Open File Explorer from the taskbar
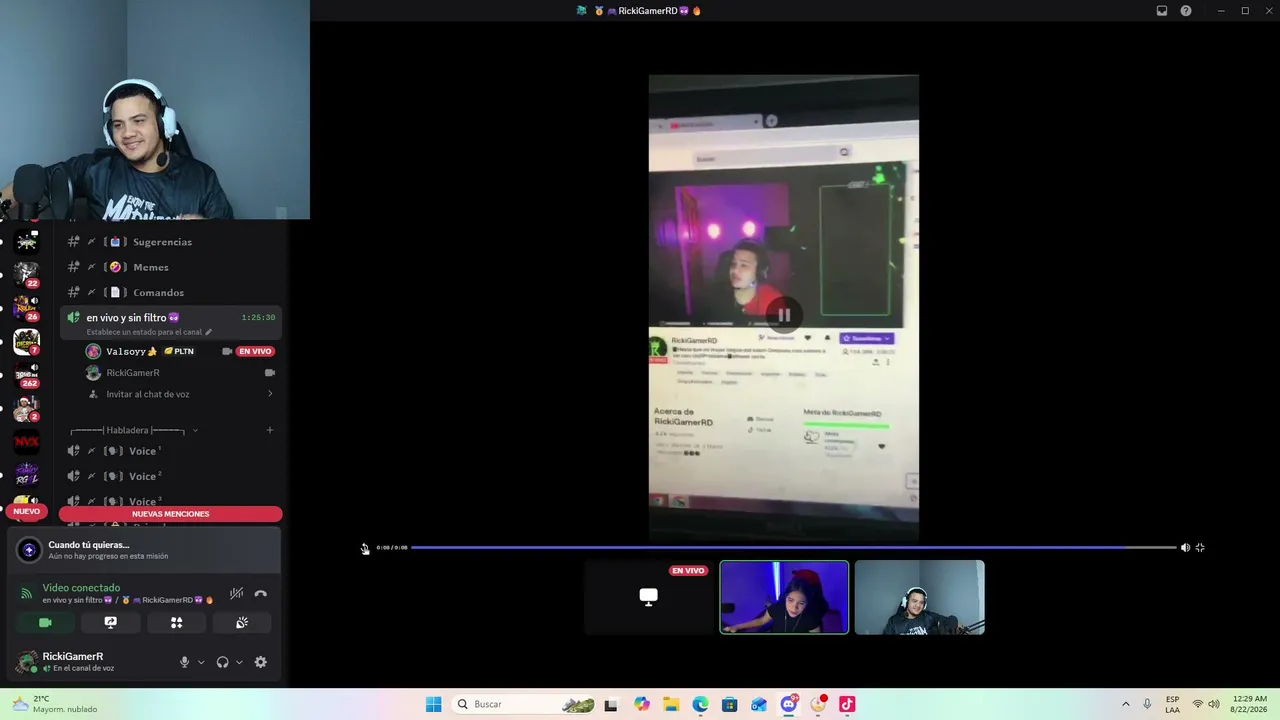The height and width of the screenshot is (720, 1280). coord(671,704)
